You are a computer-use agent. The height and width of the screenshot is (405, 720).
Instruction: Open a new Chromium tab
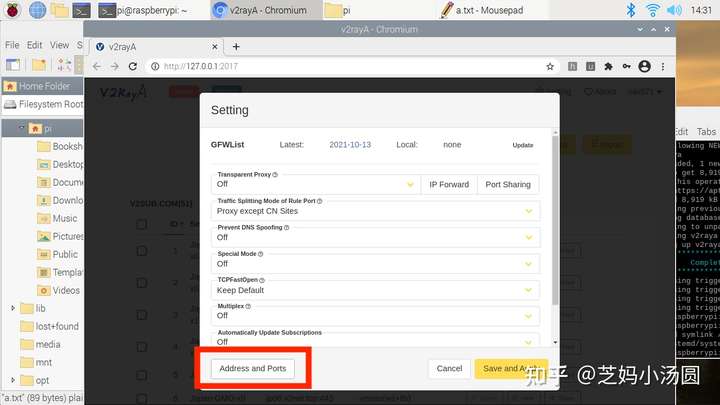point(236,46)
